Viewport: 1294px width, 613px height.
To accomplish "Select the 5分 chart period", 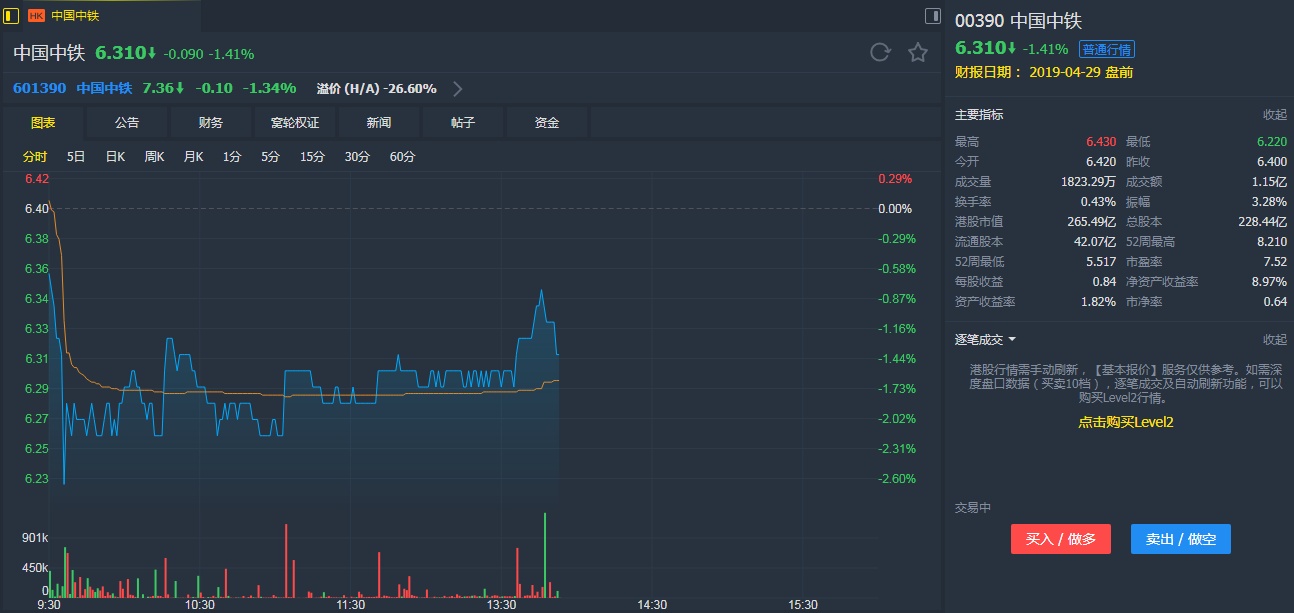I will coord(270,157).
